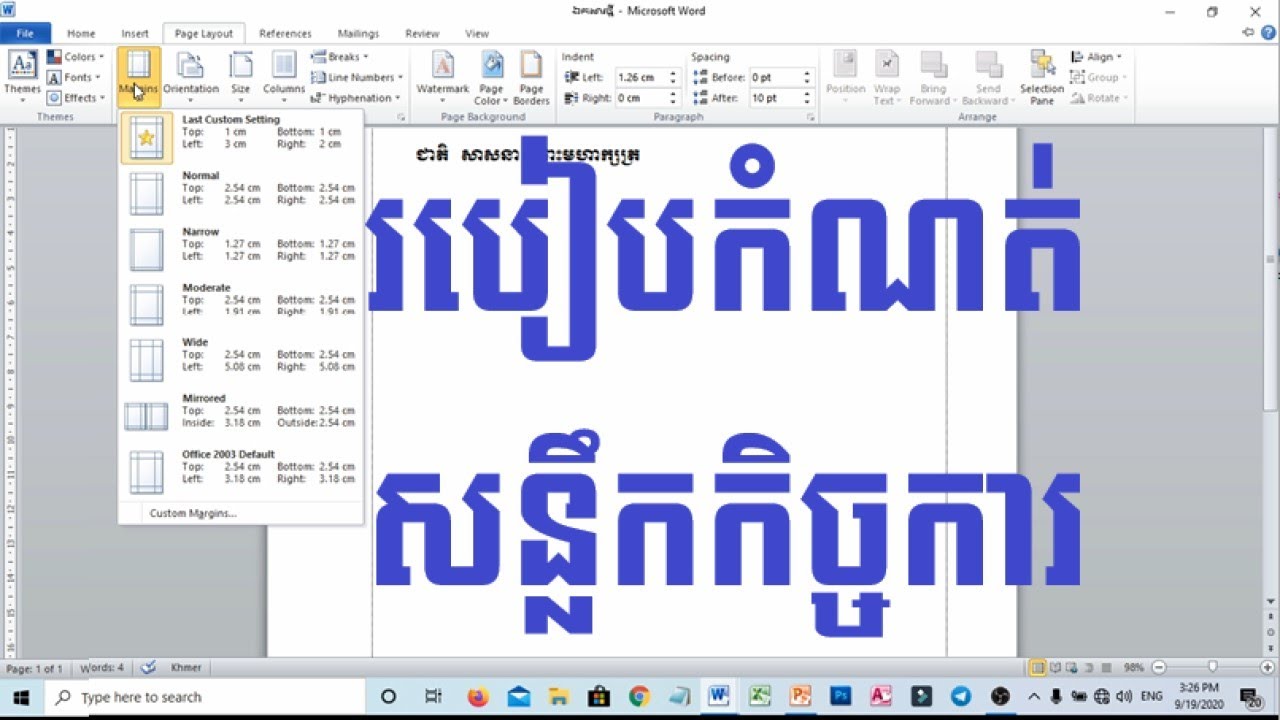Viewport: 1280px width, 720px height.
Task: Open PowerPoint from the taskbar
Action: pos(800,697)
